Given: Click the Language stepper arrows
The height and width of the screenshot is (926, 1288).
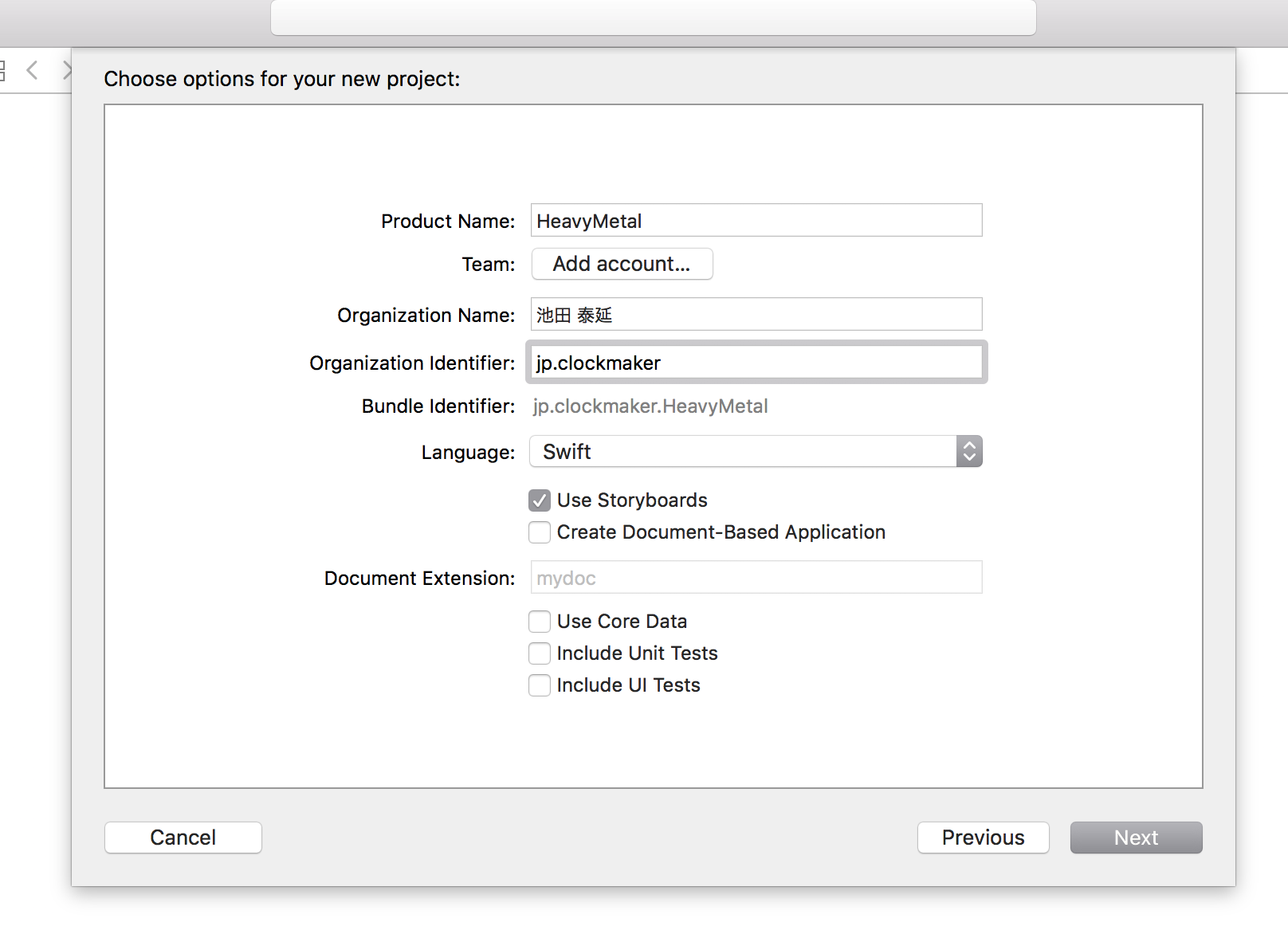Looking at the screenshot, I should click(968, 451).
